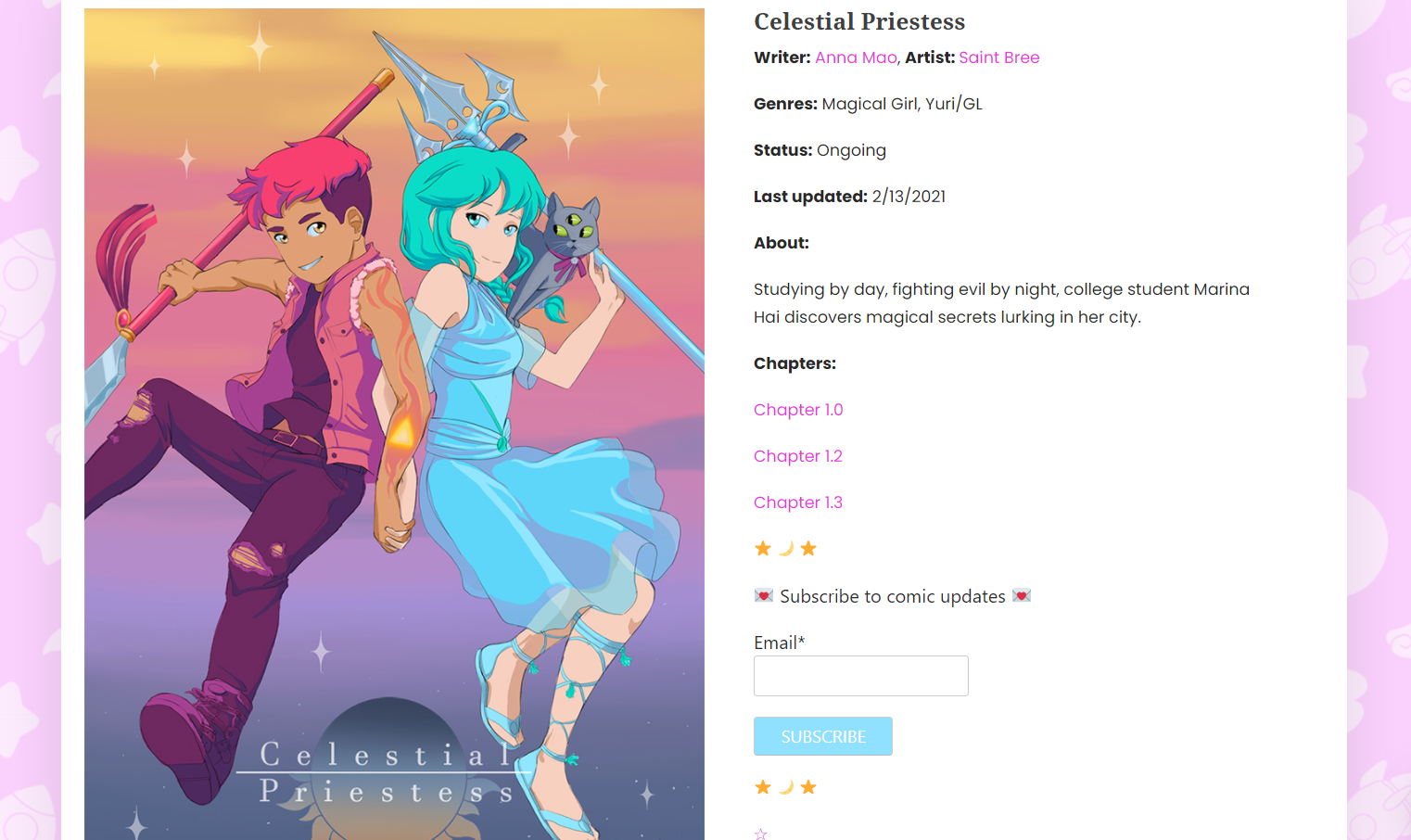Click love letter emoji before "Subscribe to comic updates"
1411x840 pixels.
click(764, 595)
